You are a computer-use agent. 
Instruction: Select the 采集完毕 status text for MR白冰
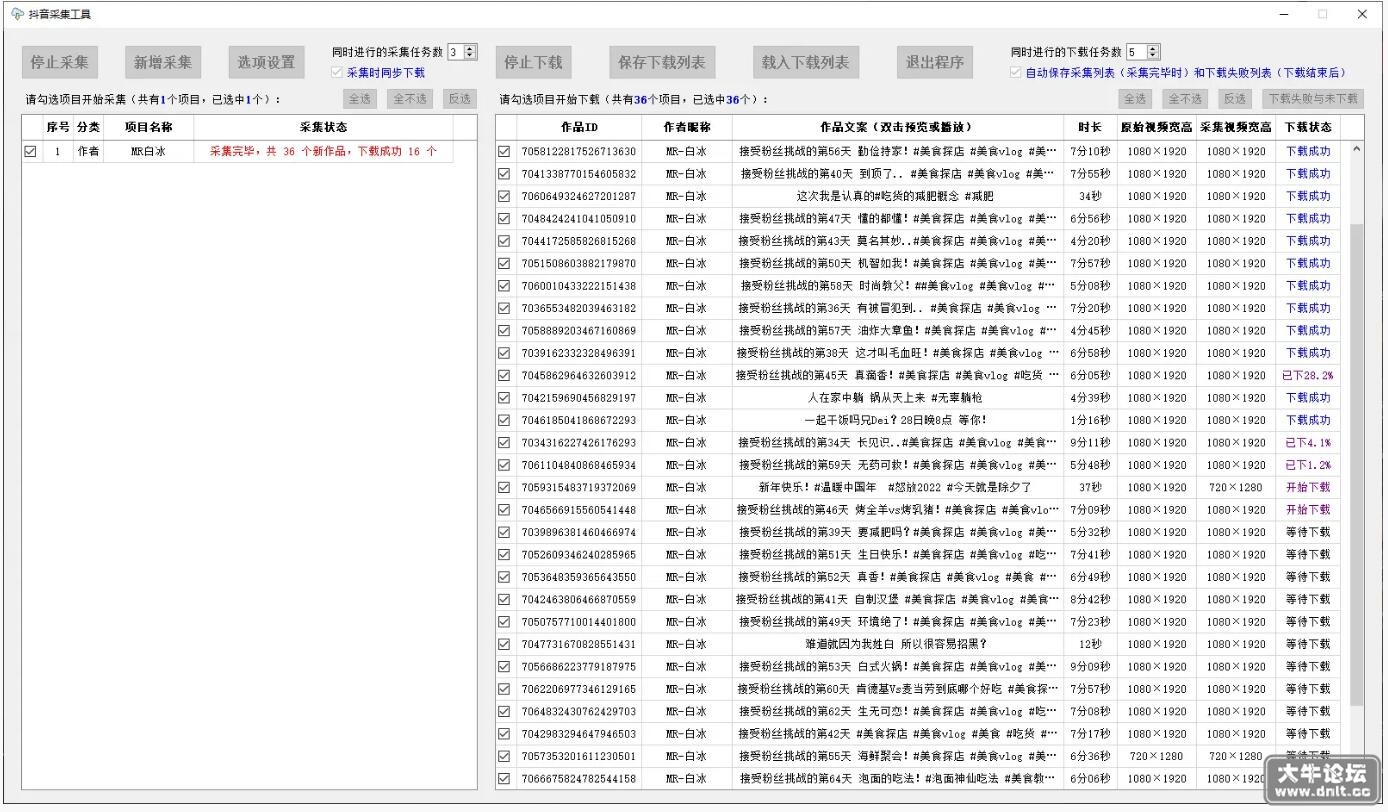point(323,152)
